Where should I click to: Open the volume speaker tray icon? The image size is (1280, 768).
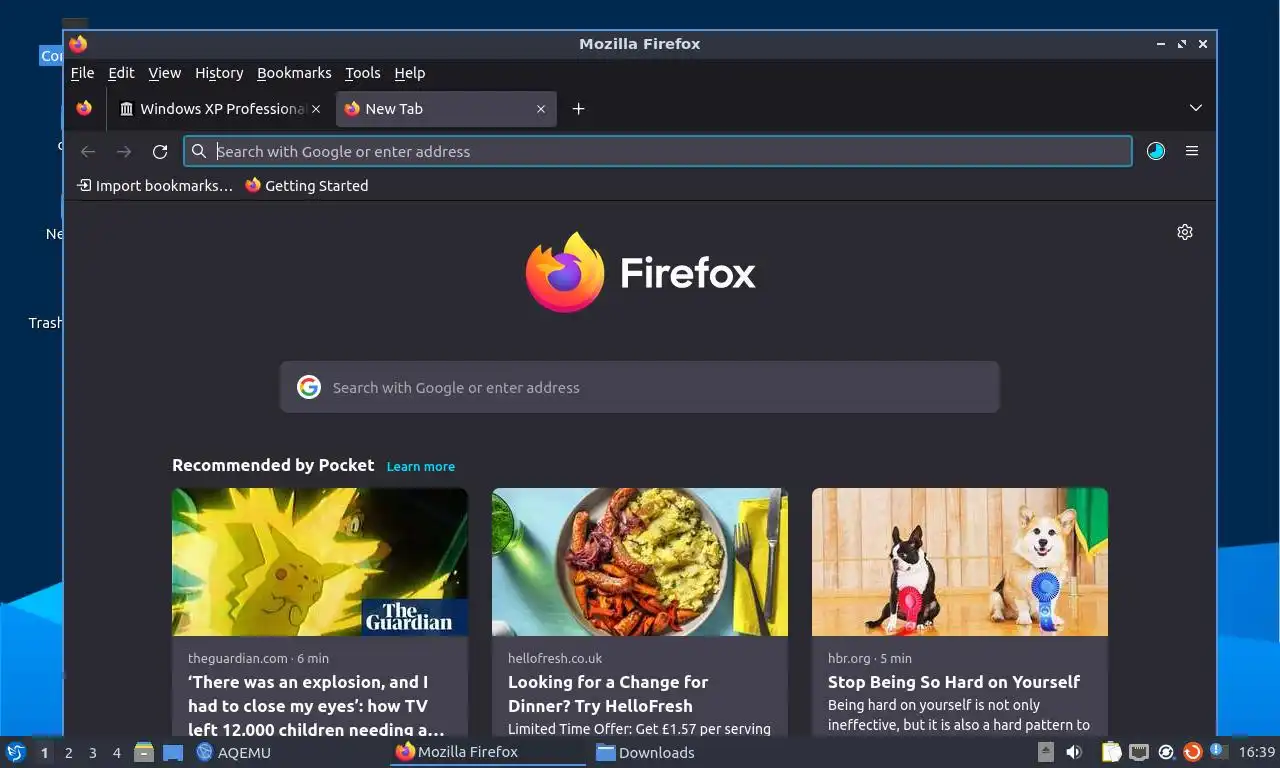1074,752
